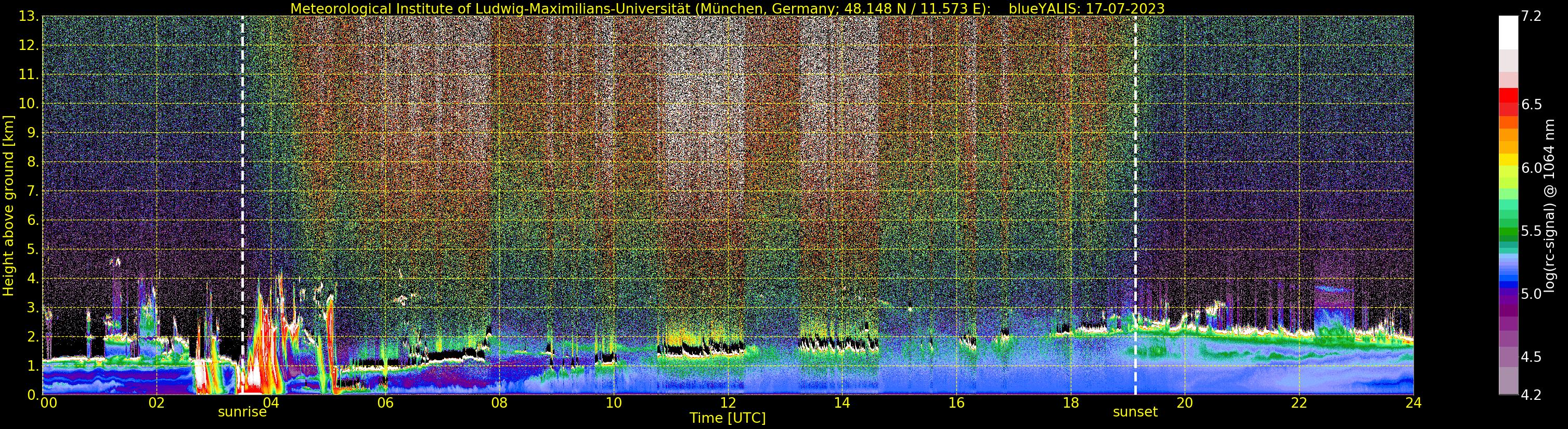Click the '9.' height tick label
This screenshot has height=429, width=1568.
(x=33, y=133)
